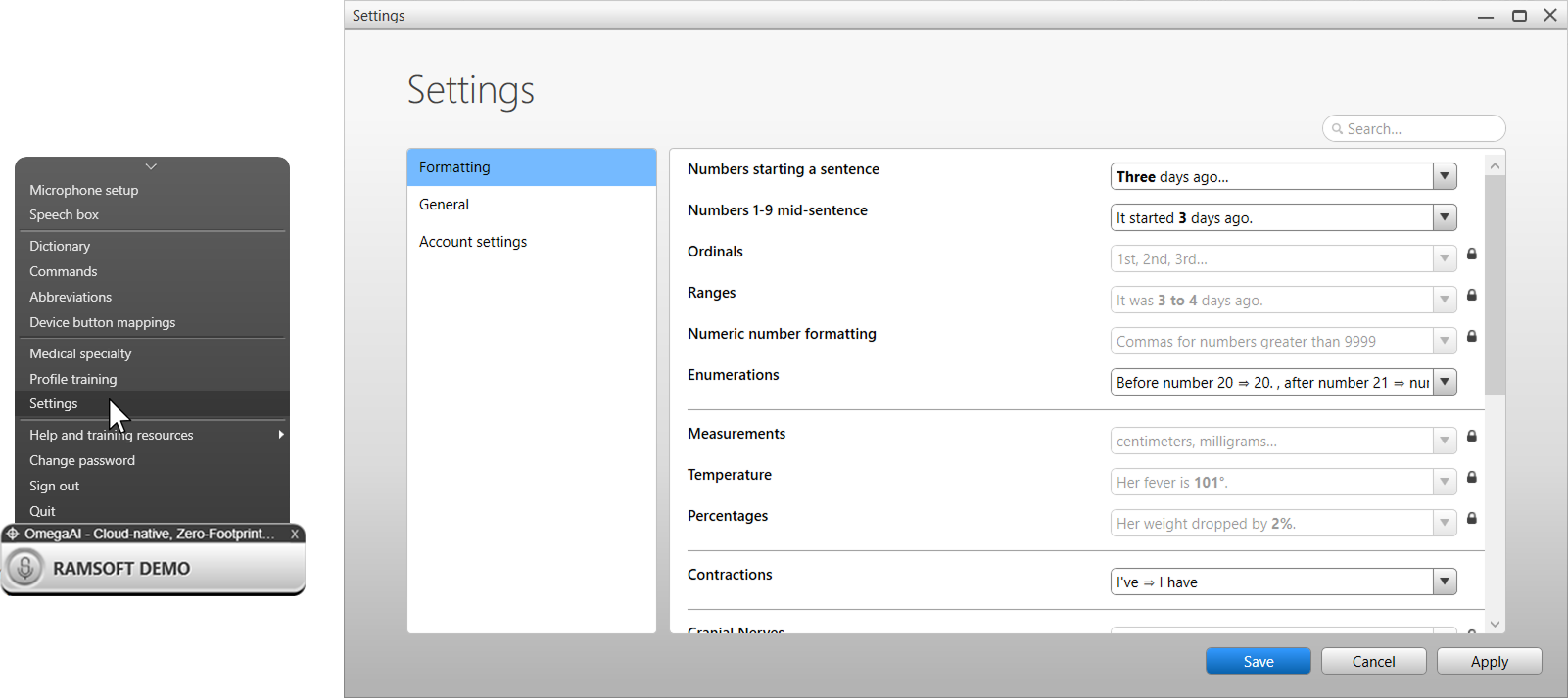
Task: Choose Sign out menu item
Action: (153, 486)
